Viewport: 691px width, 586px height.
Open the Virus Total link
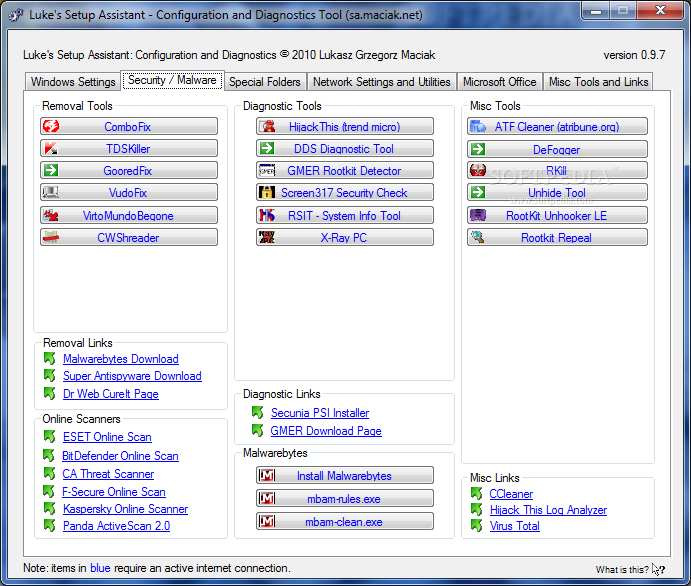click(x=515, y=526)
